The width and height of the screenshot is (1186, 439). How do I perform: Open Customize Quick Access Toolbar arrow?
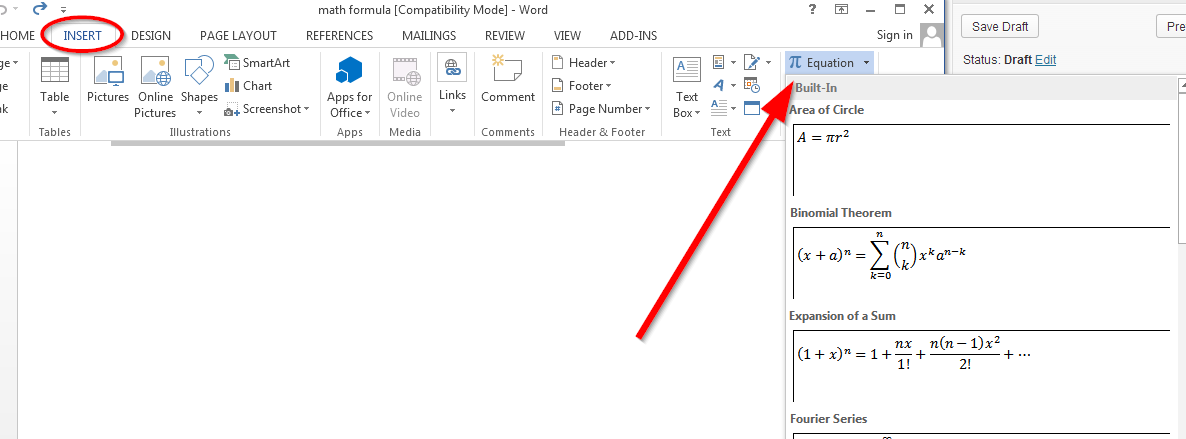(x=63, y=10)
